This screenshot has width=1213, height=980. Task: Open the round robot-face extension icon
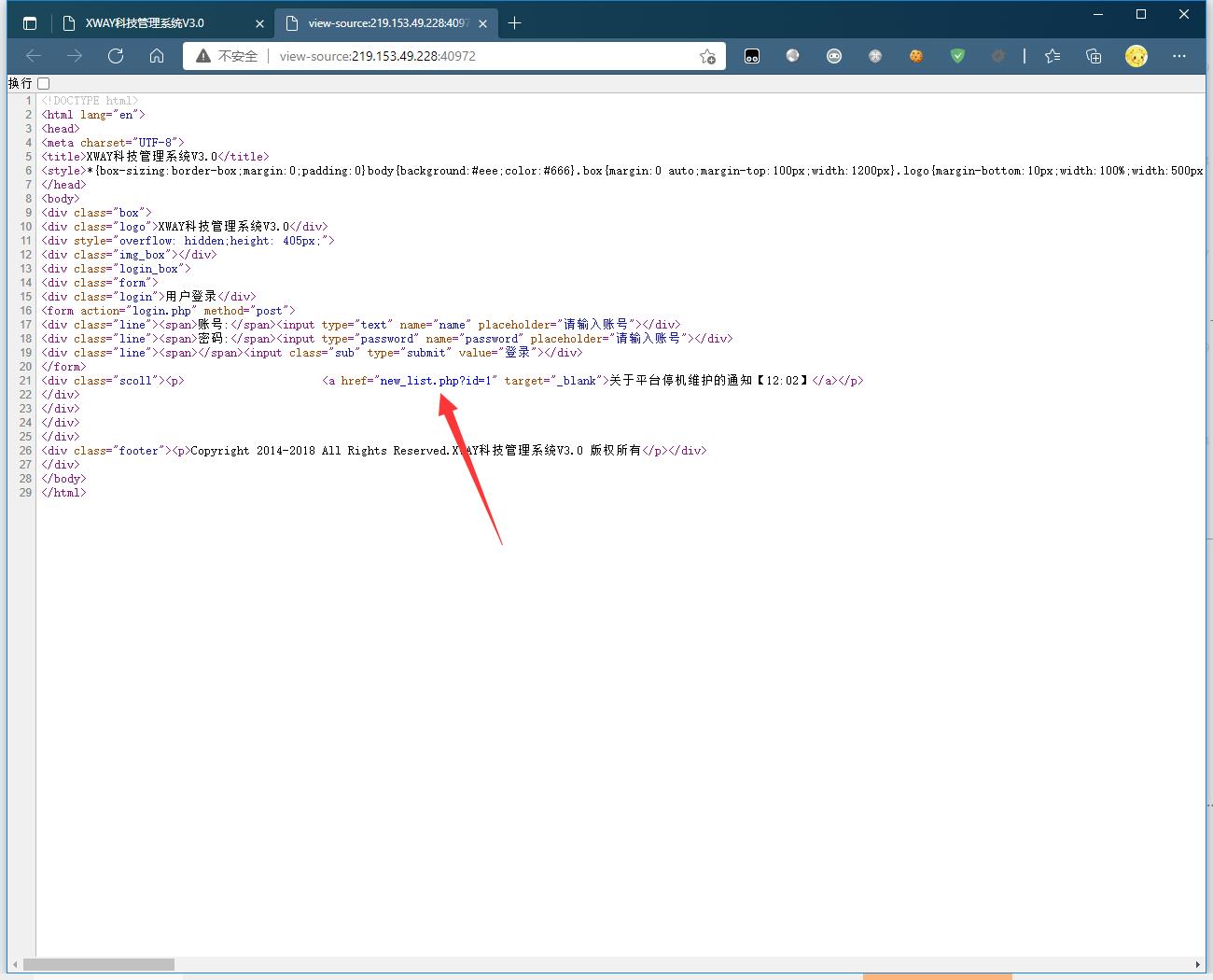834,56
